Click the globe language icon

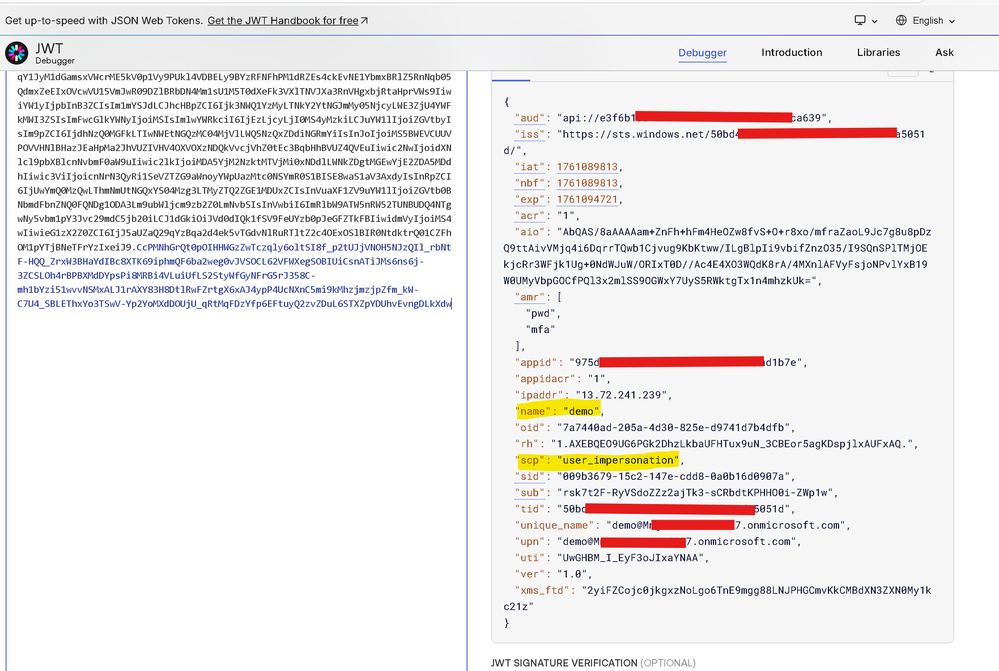coord(901,20)
